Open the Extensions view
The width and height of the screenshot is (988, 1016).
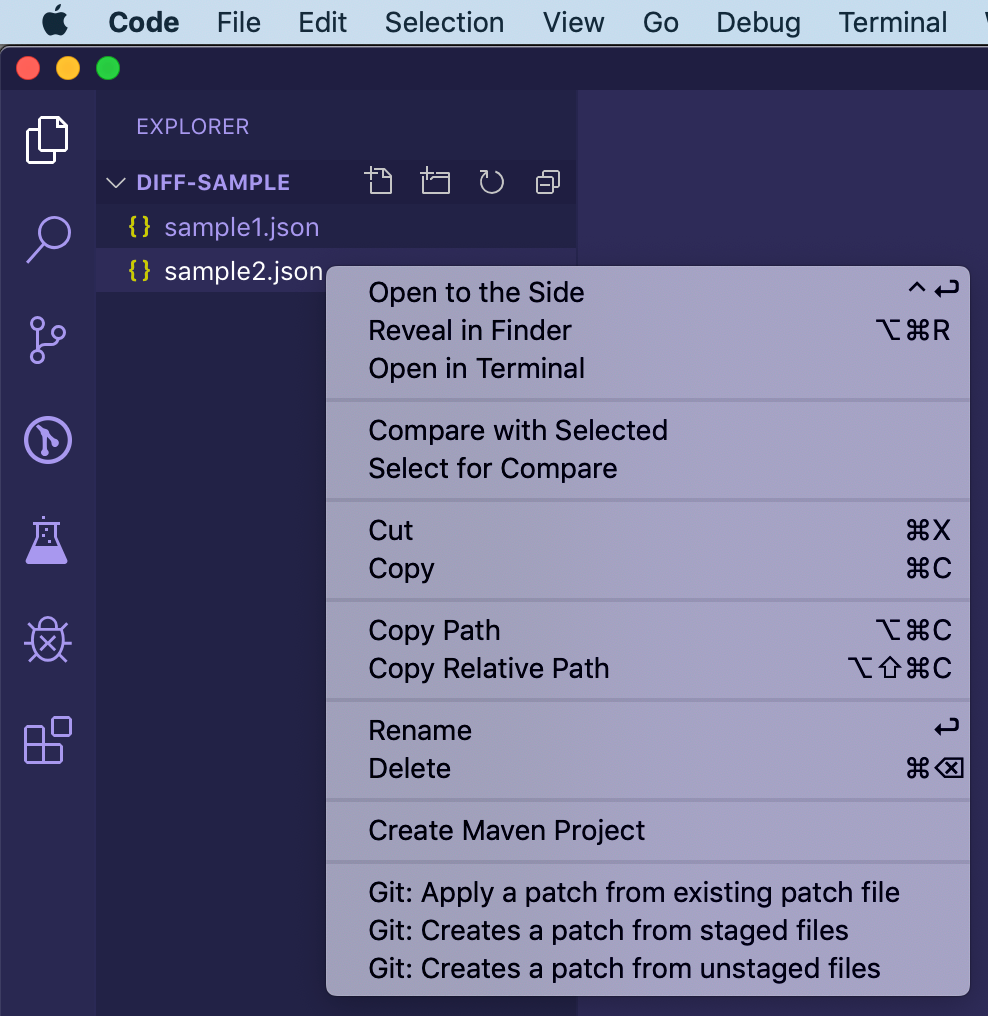[x=47, y=740]
